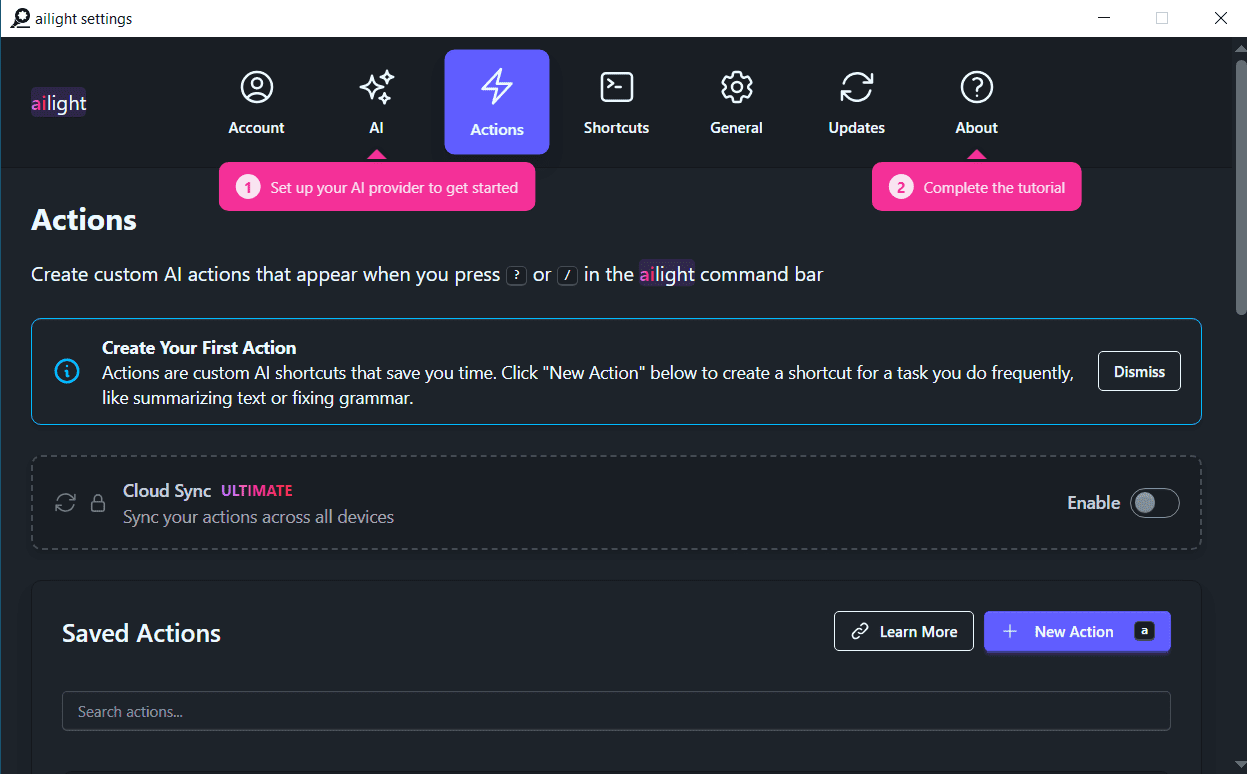Screen dimensions: 1247x774
Task: Click the ailight logo in header
Action: pyautogui.click(x=59, y=102)
